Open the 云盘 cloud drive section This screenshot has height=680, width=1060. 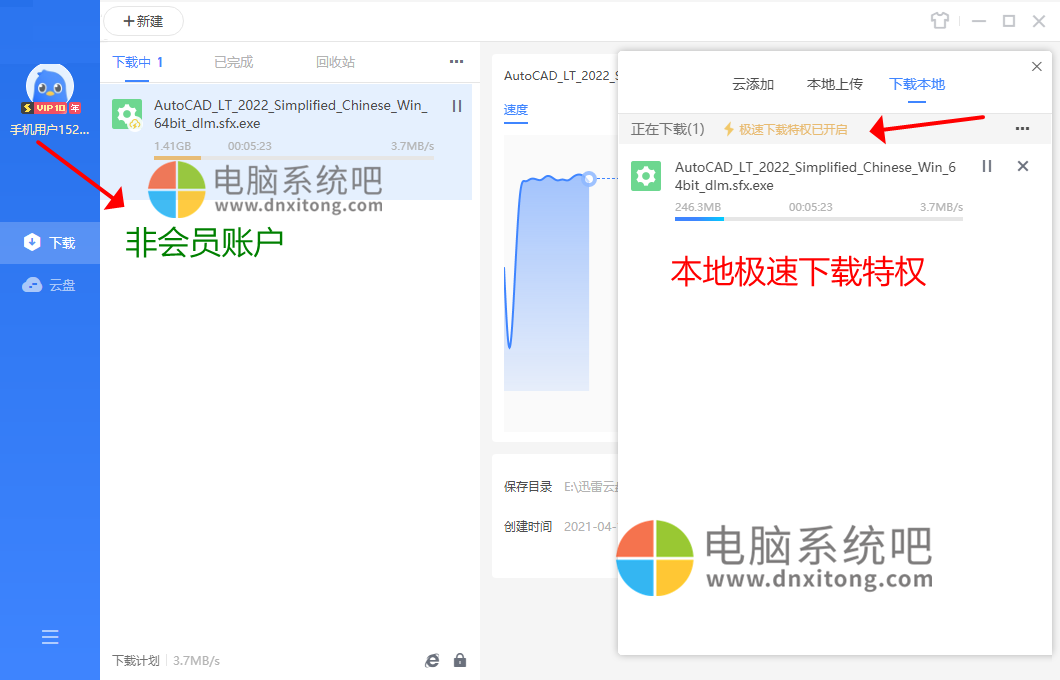(50, 285)
